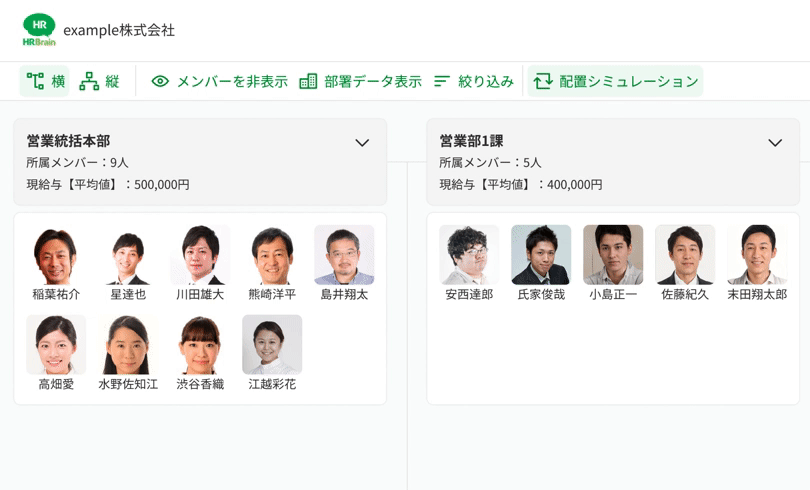
Task: Click 現給与【平均値】：500,000円 text
Action: (108, 184)
